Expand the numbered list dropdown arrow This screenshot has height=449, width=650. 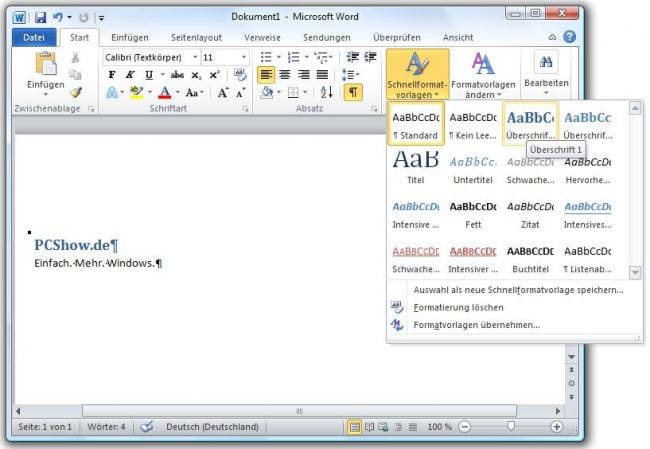(306, 57)
